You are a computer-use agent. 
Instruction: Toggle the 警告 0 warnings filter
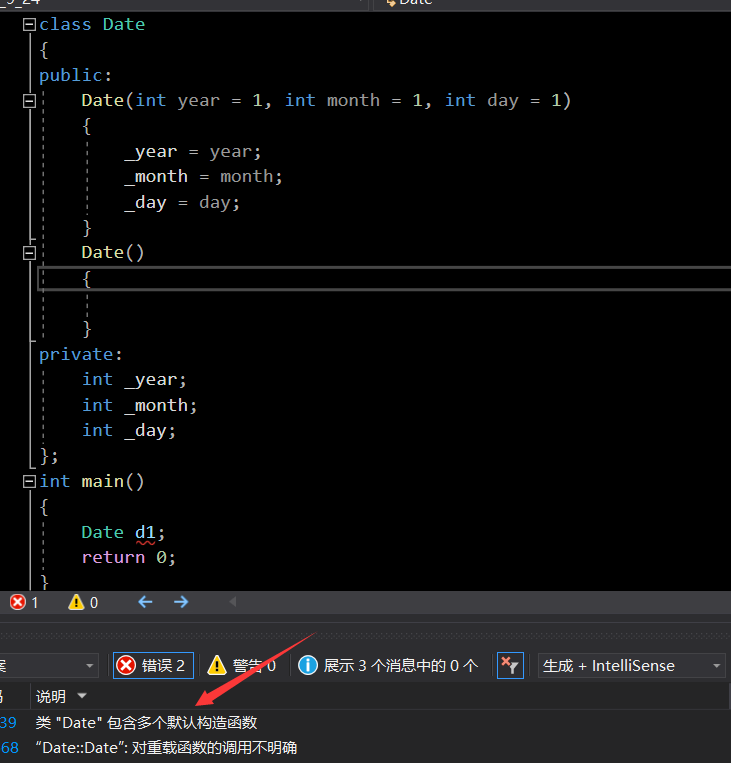(241, 665)
